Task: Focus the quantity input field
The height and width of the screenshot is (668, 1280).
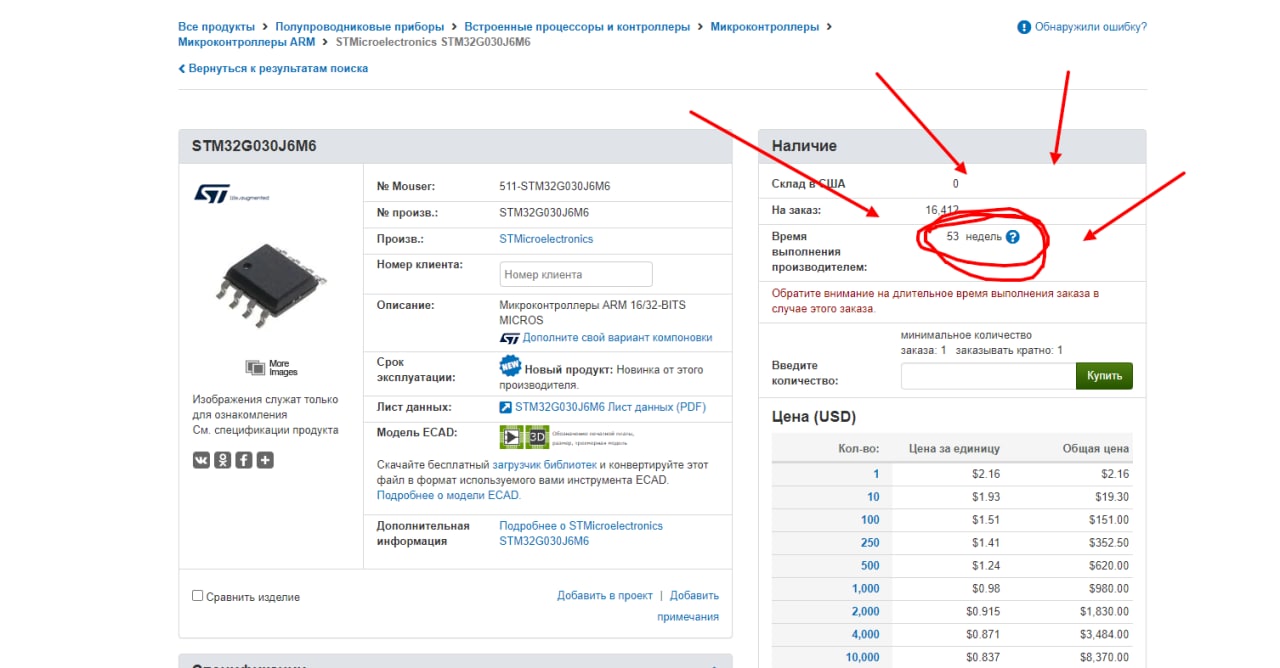Action: 988,376
